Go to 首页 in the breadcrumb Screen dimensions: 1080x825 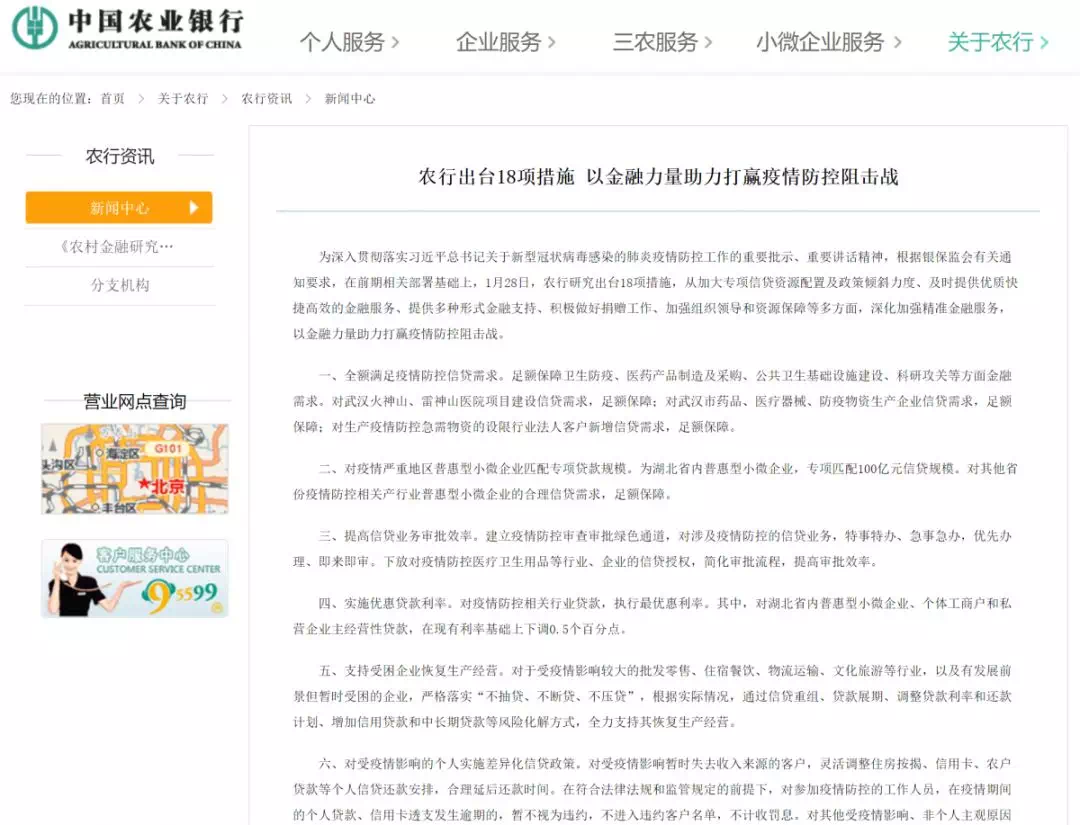point(112,99)
